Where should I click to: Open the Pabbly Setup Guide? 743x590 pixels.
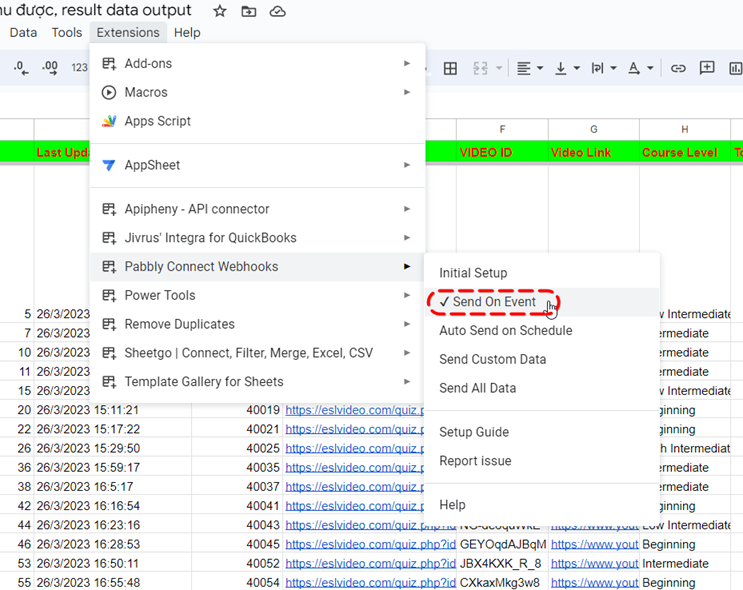pyautogui.click(x=542, y=432)
